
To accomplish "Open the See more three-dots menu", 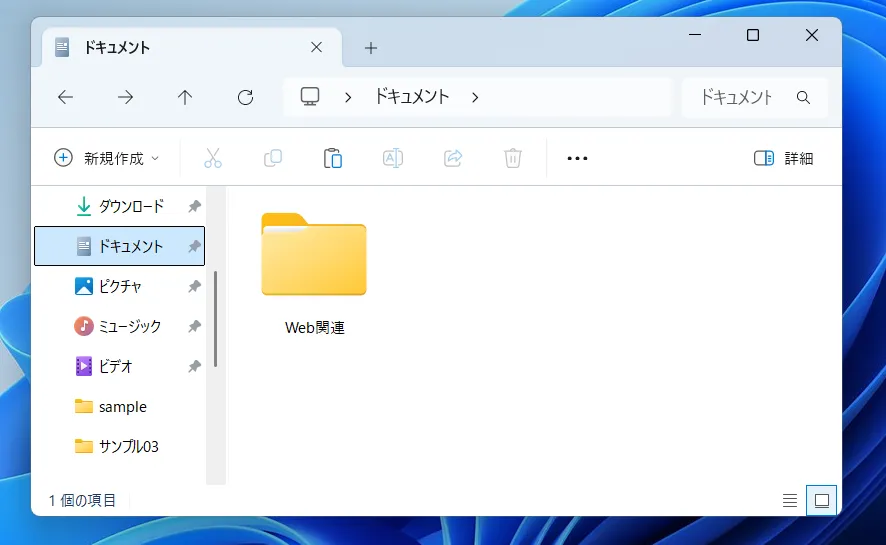I will (577, 158).
